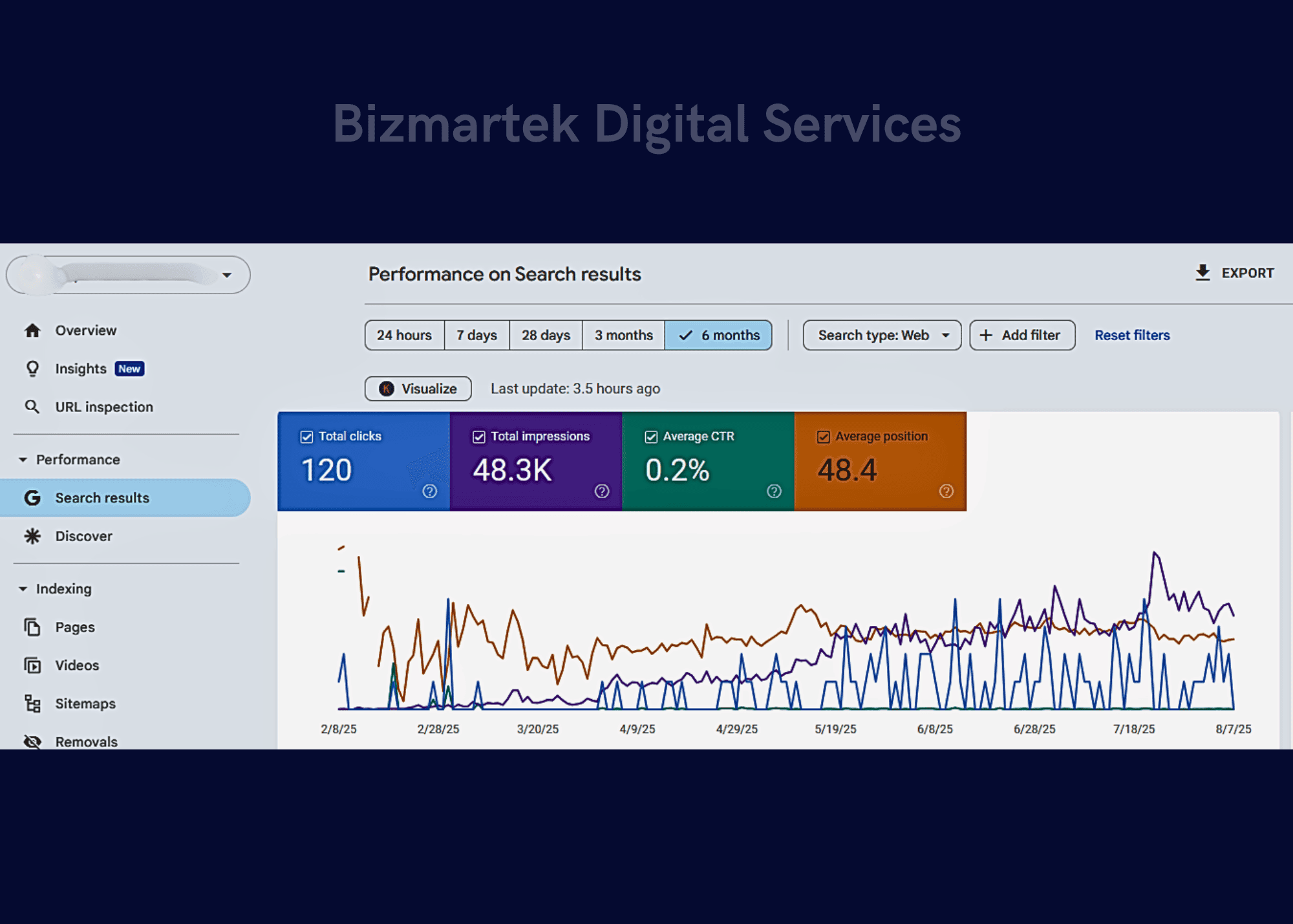
Task: Open the Search type: Web dropdown
Action: click(x=882, y=335)
